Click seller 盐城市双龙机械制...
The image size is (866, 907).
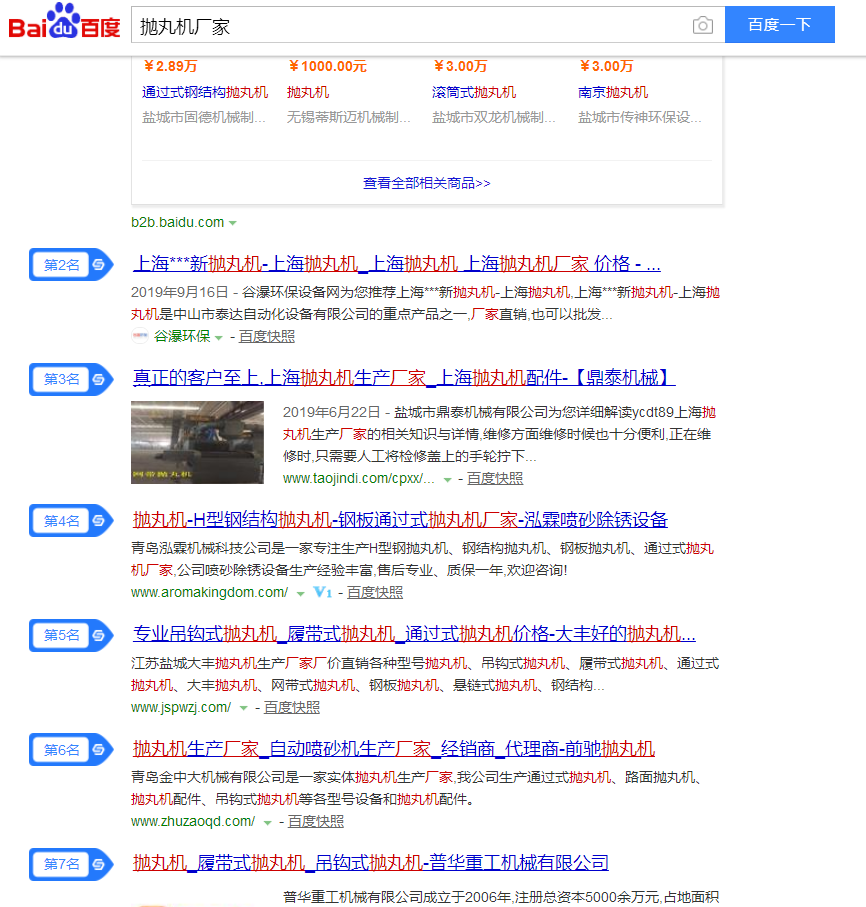click(x=493, y=117)
